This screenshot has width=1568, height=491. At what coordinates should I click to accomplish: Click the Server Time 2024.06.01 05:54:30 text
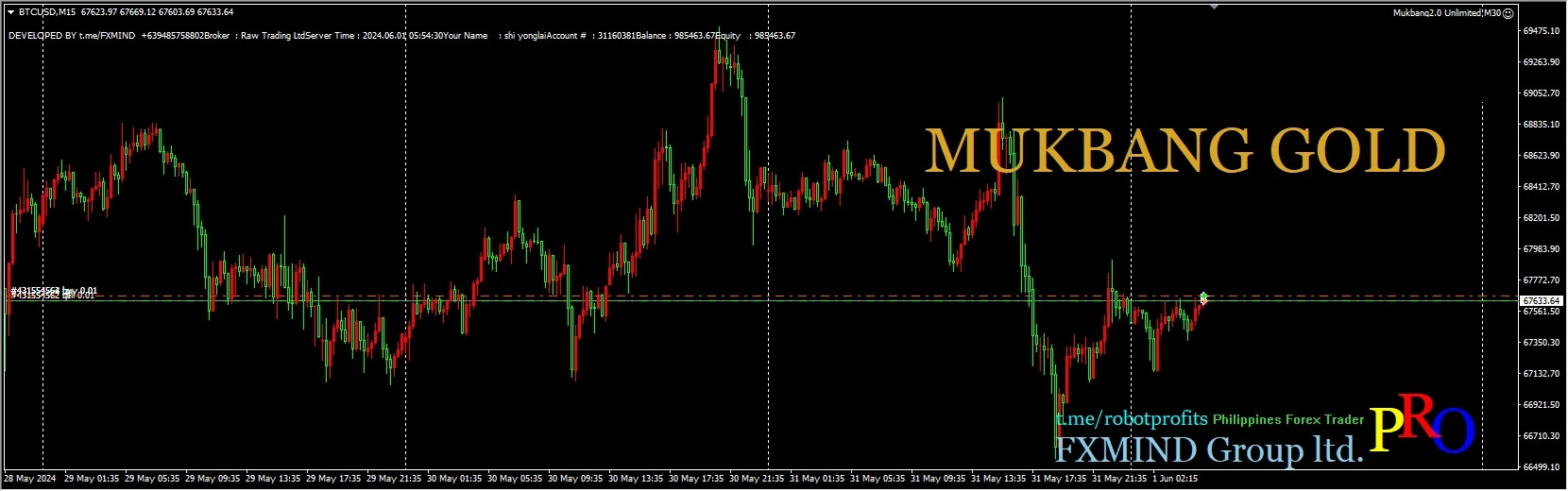[374, 36]
